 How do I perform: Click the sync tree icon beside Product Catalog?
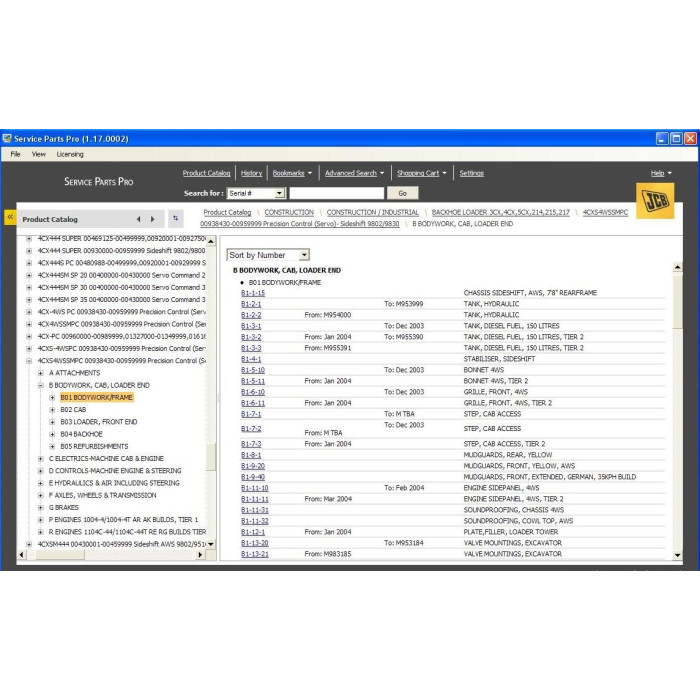(x=175, y=218)
